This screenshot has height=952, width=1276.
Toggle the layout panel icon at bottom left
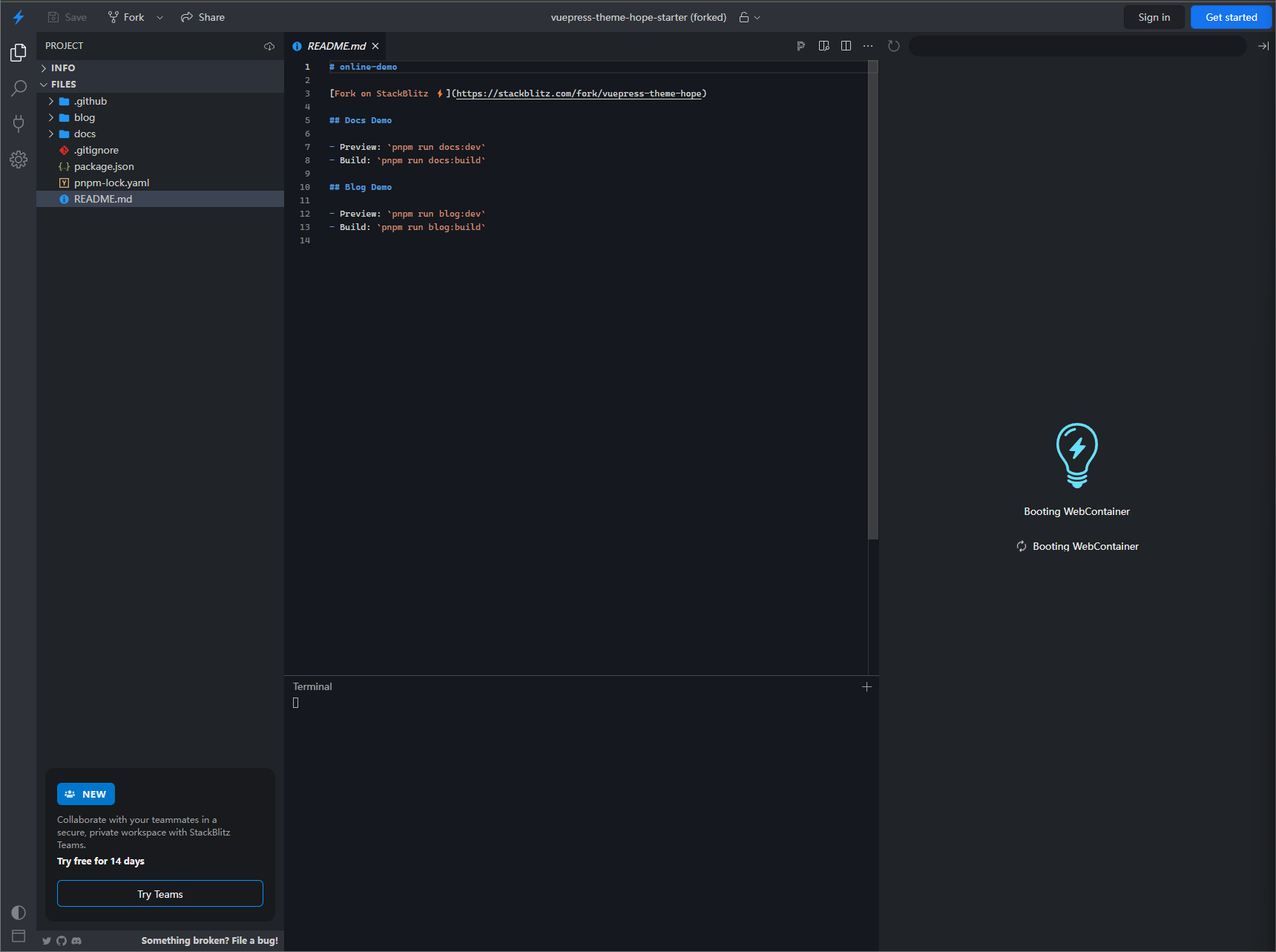click(x=19, y=936)
